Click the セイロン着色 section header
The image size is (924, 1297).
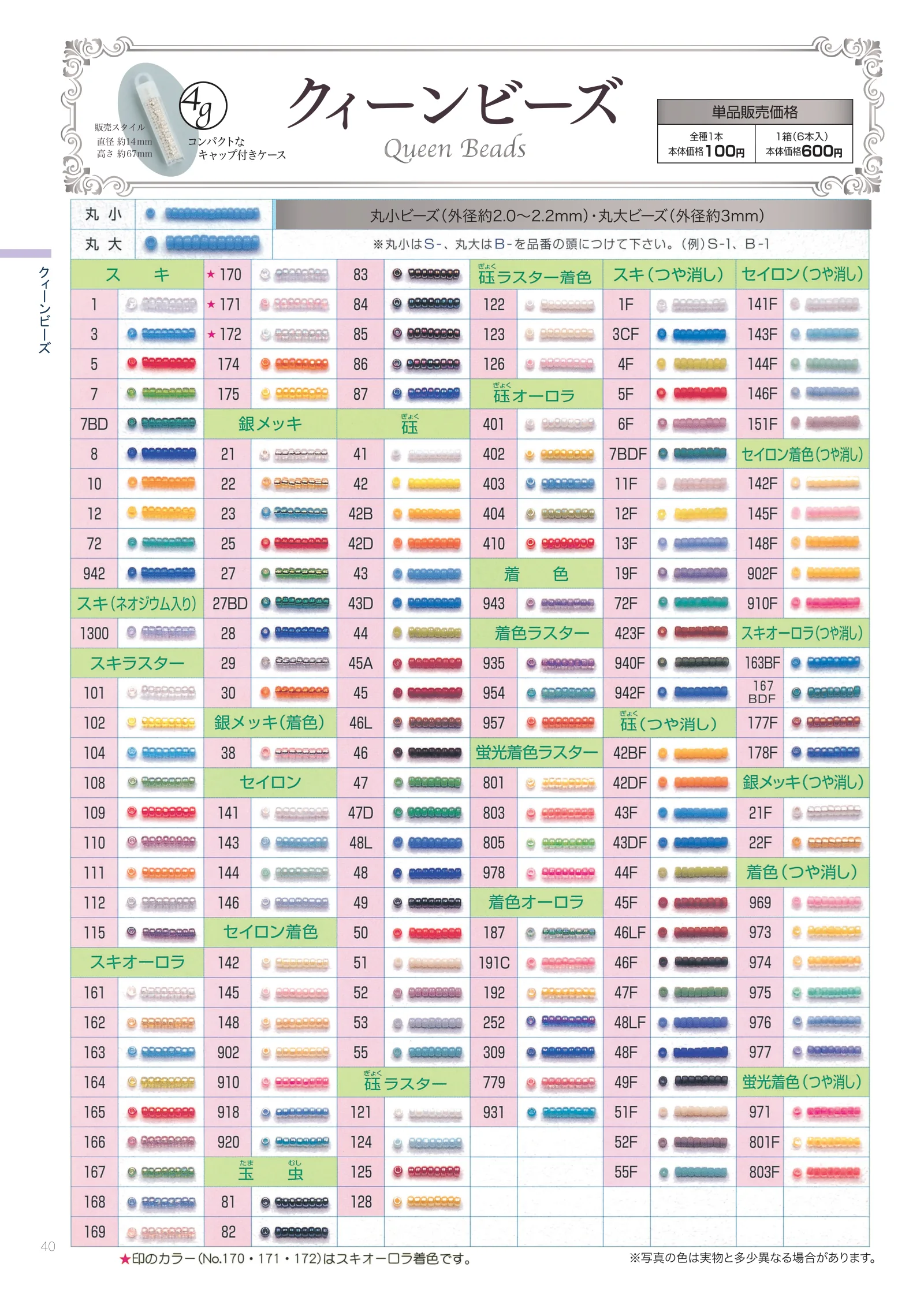[270, 932]
